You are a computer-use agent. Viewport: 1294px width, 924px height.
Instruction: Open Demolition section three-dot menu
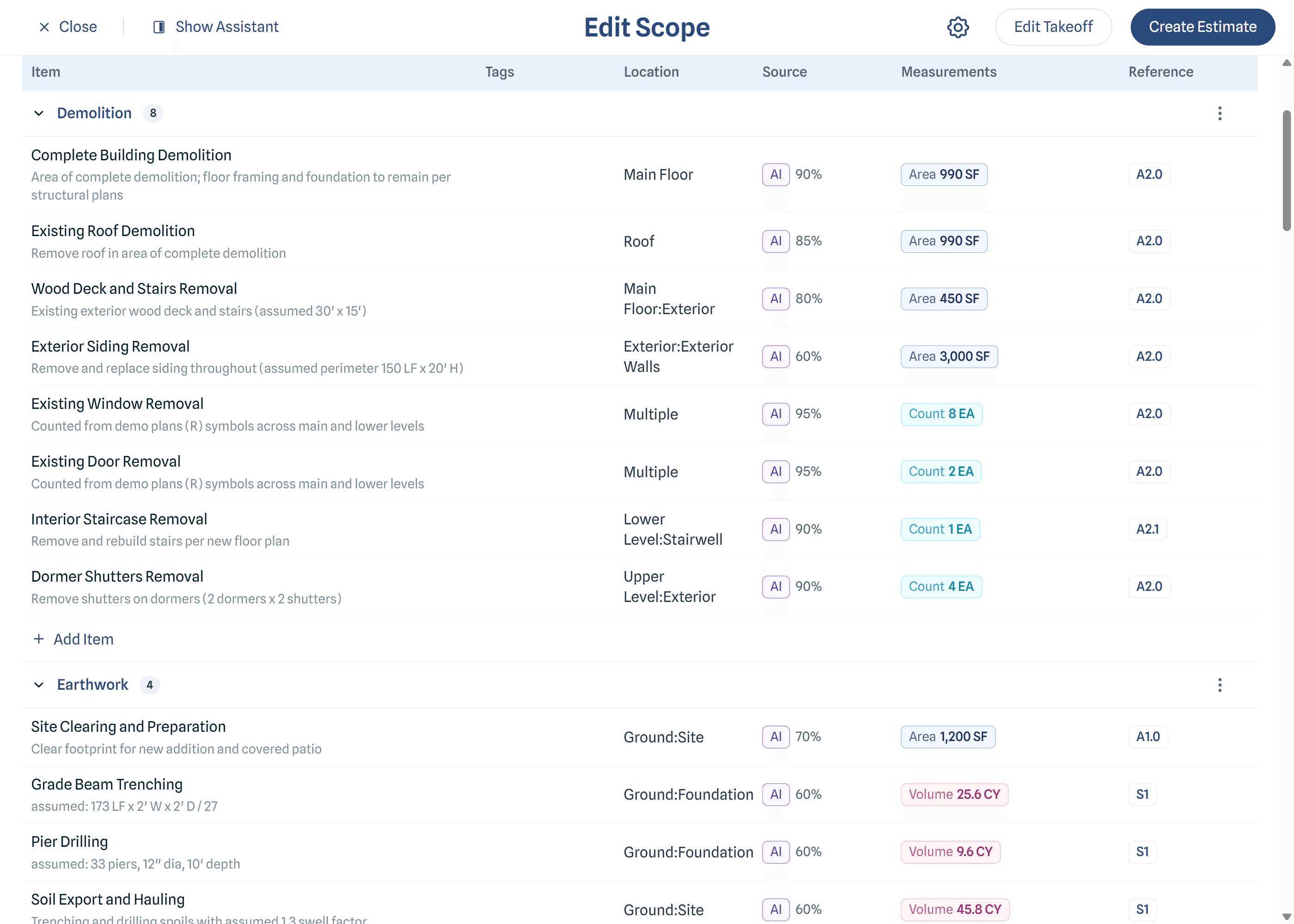coord(1220,113)
